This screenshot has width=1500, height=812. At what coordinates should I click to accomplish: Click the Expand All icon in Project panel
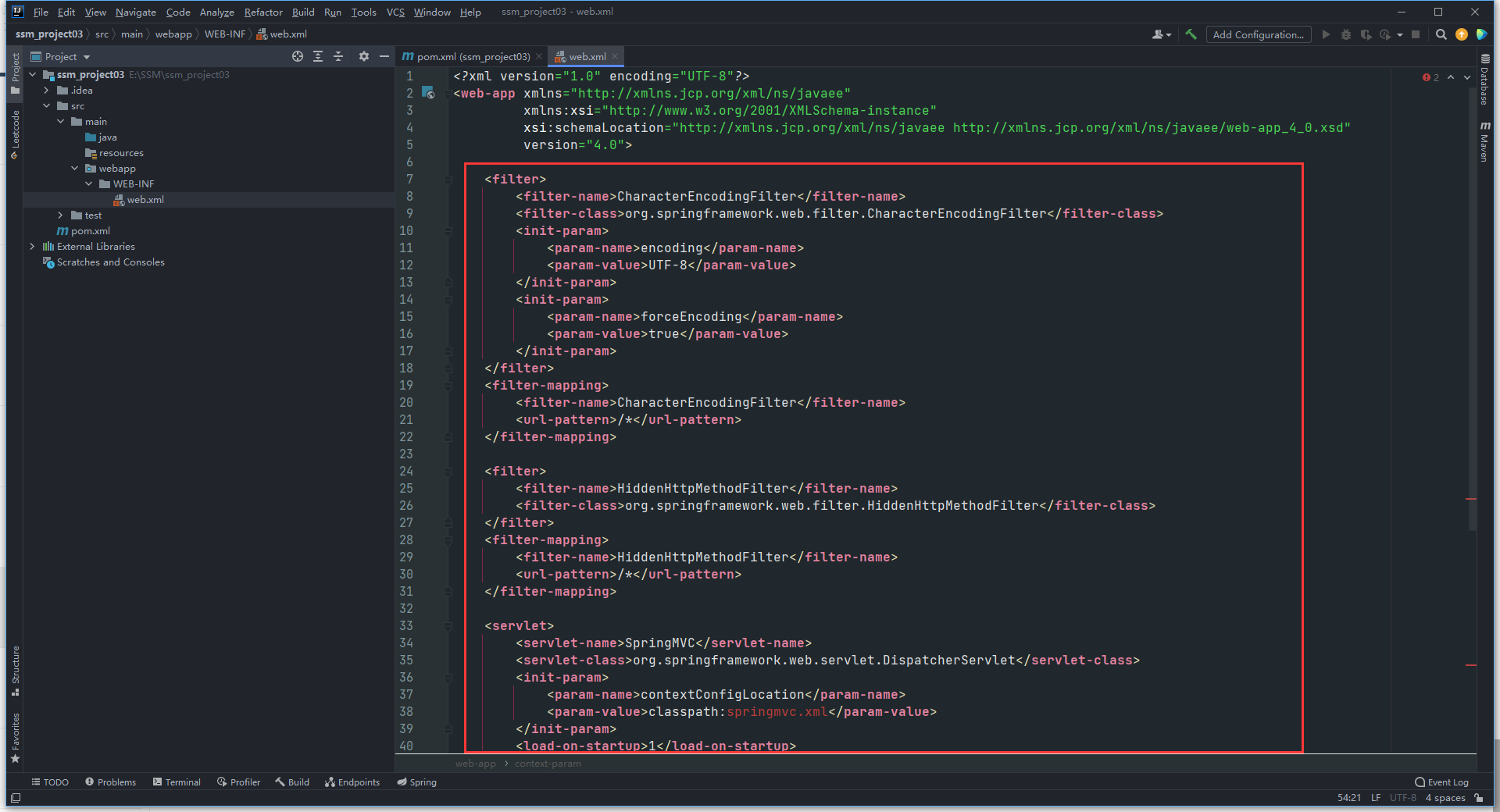coord(318,56)
